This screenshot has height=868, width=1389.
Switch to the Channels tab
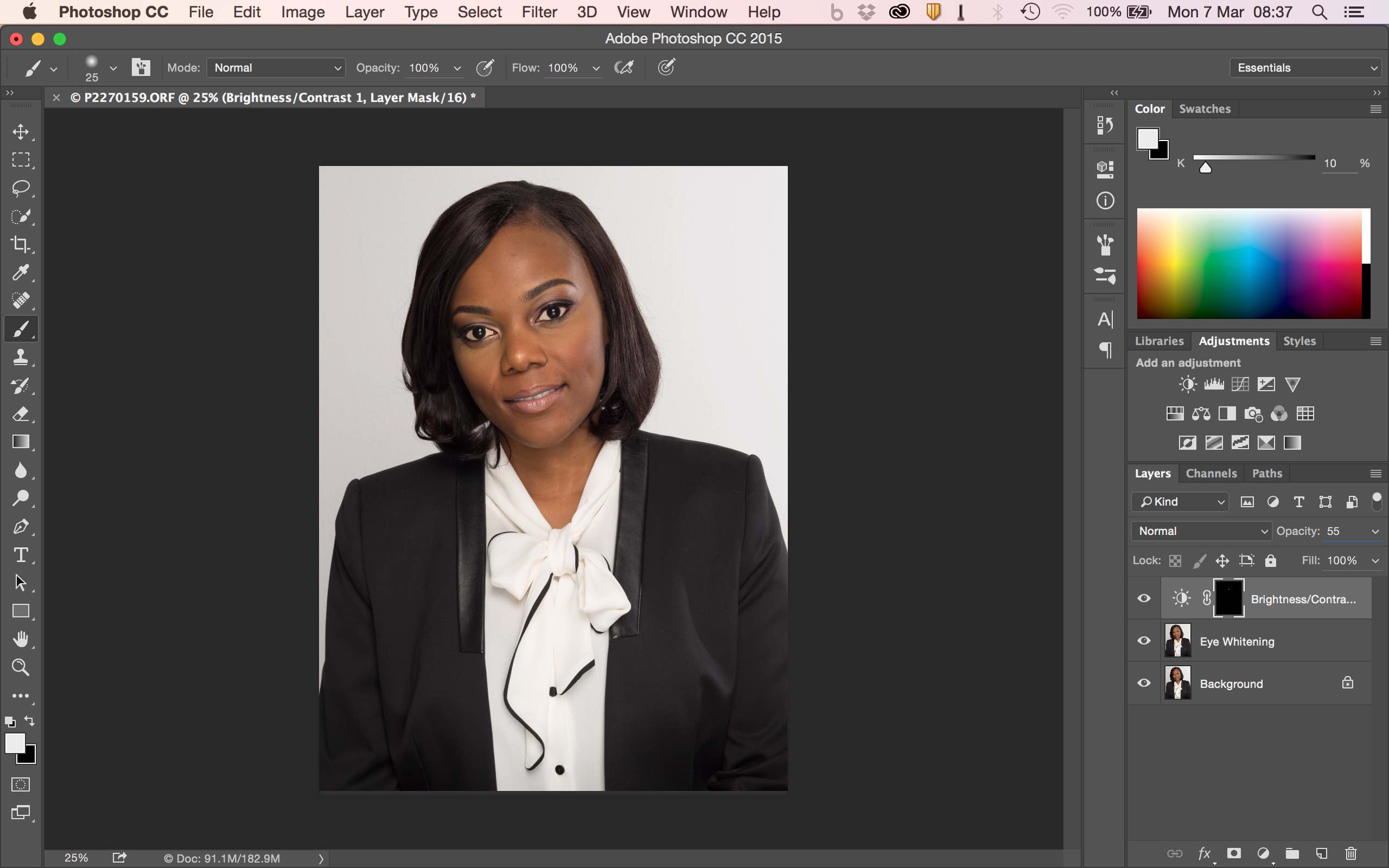tap(1210, 474)
